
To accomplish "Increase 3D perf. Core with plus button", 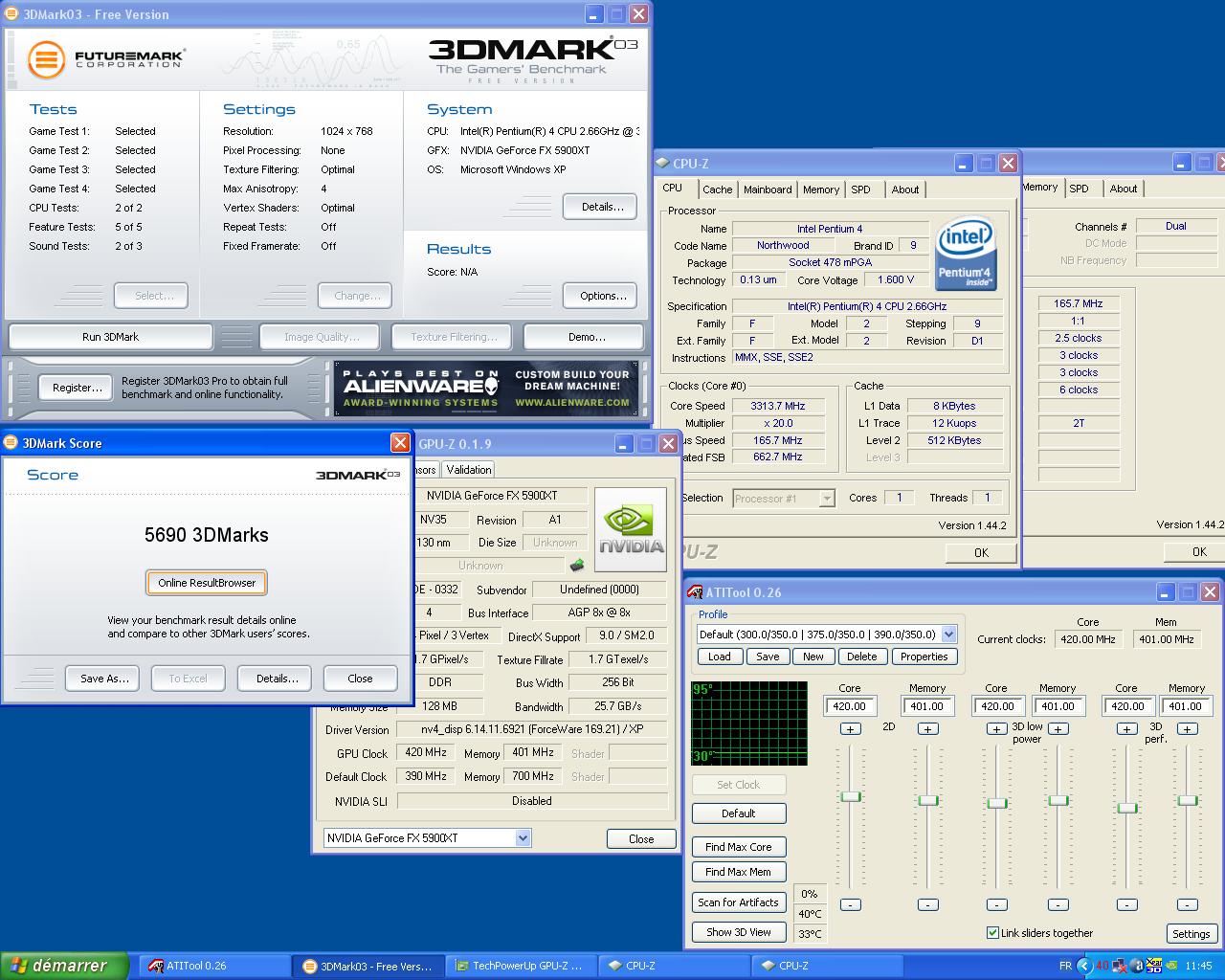I will click(x=1126, y=728).
